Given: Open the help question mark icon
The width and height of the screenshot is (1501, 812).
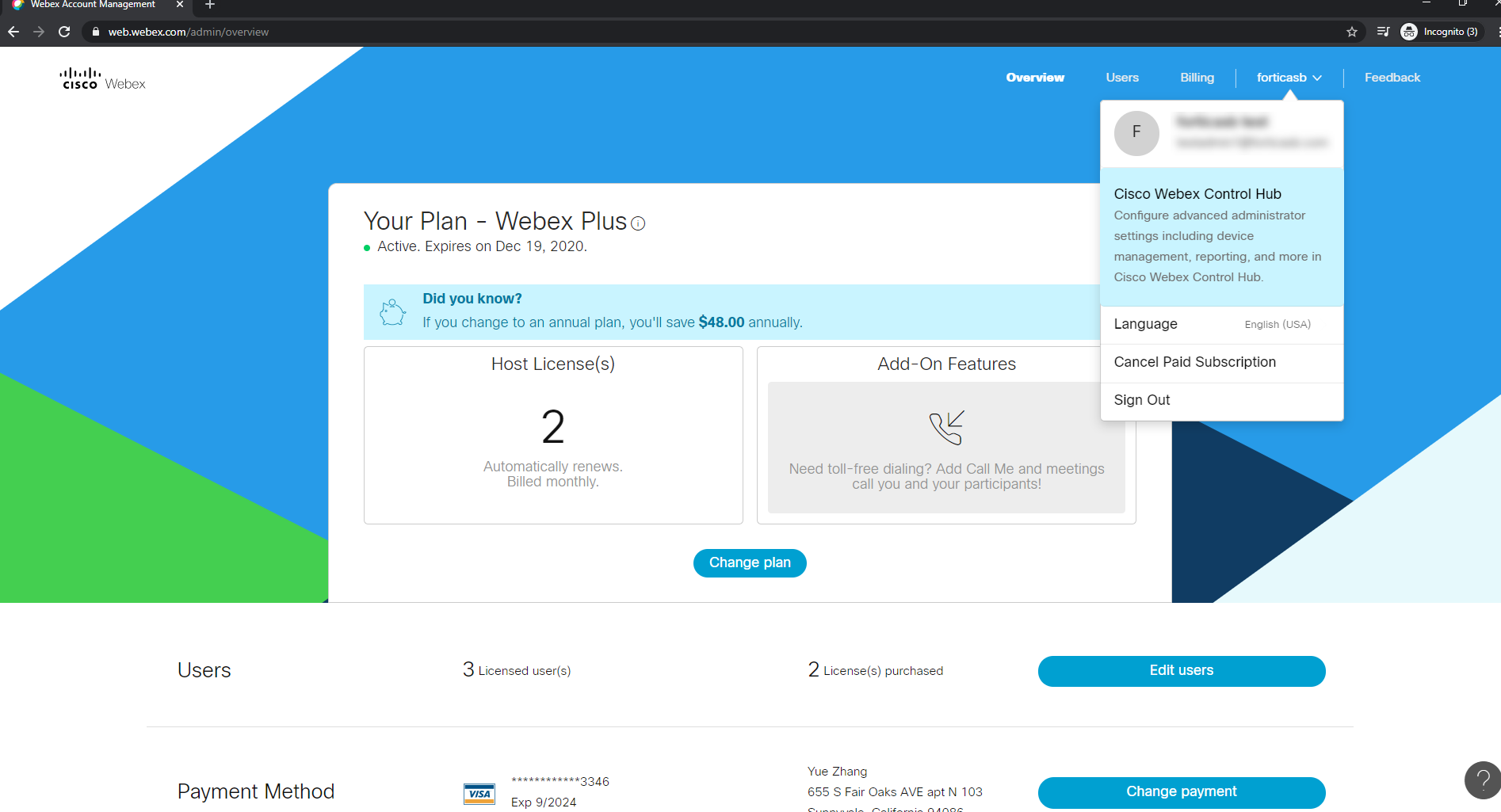Looking at the screenshot, I should click(x=1481, y=780).
